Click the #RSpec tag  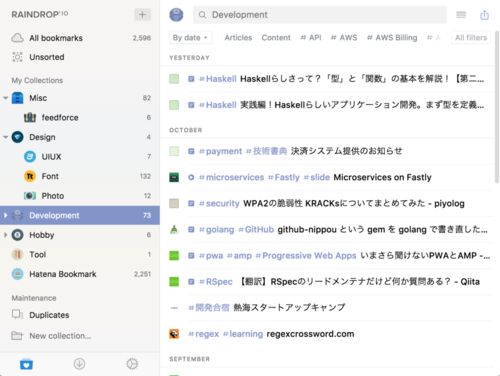tap(215, 282)
